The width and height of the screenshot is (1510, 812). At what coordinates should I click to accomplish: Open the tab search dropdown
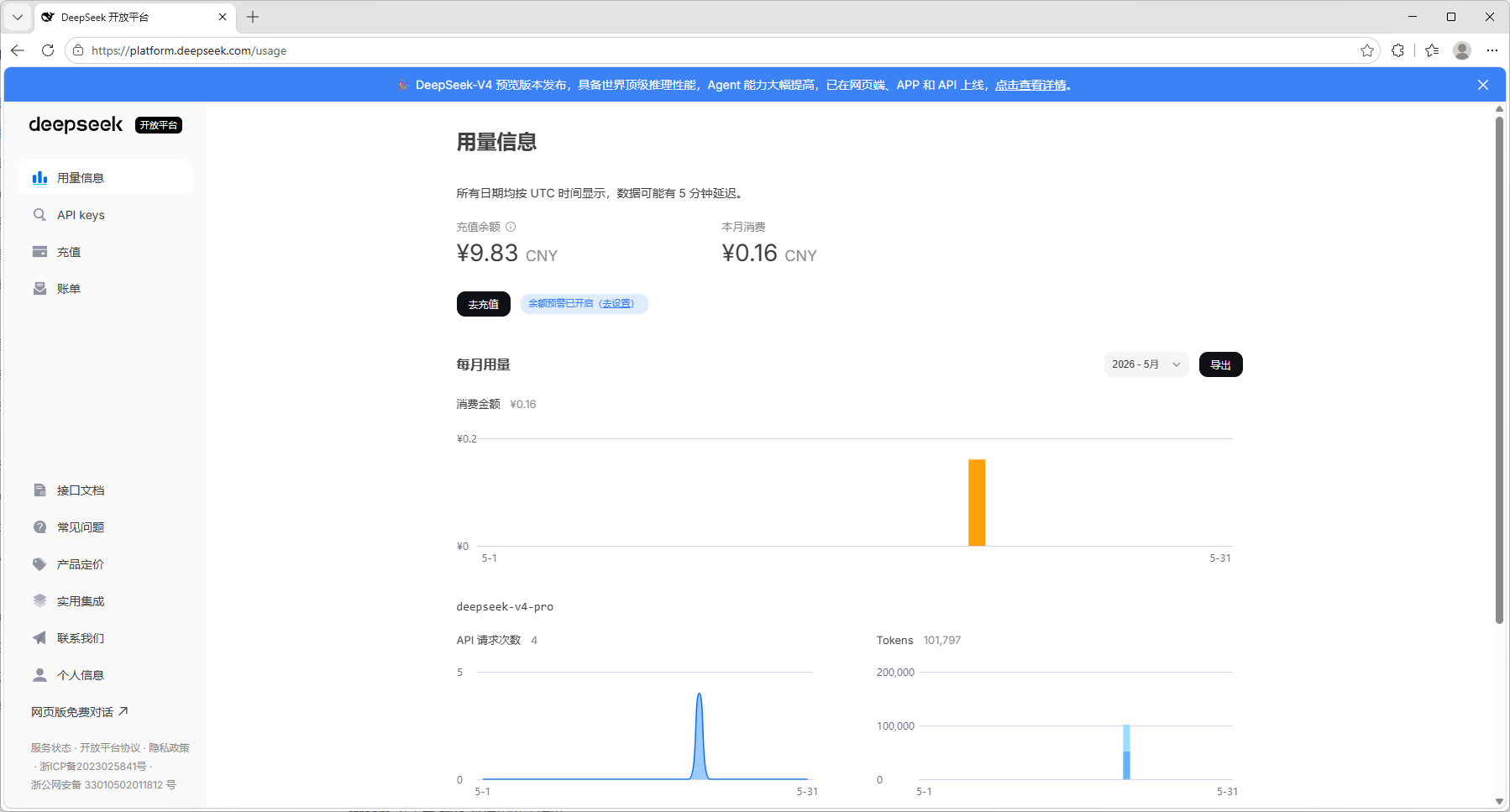[x=18, y=17]
